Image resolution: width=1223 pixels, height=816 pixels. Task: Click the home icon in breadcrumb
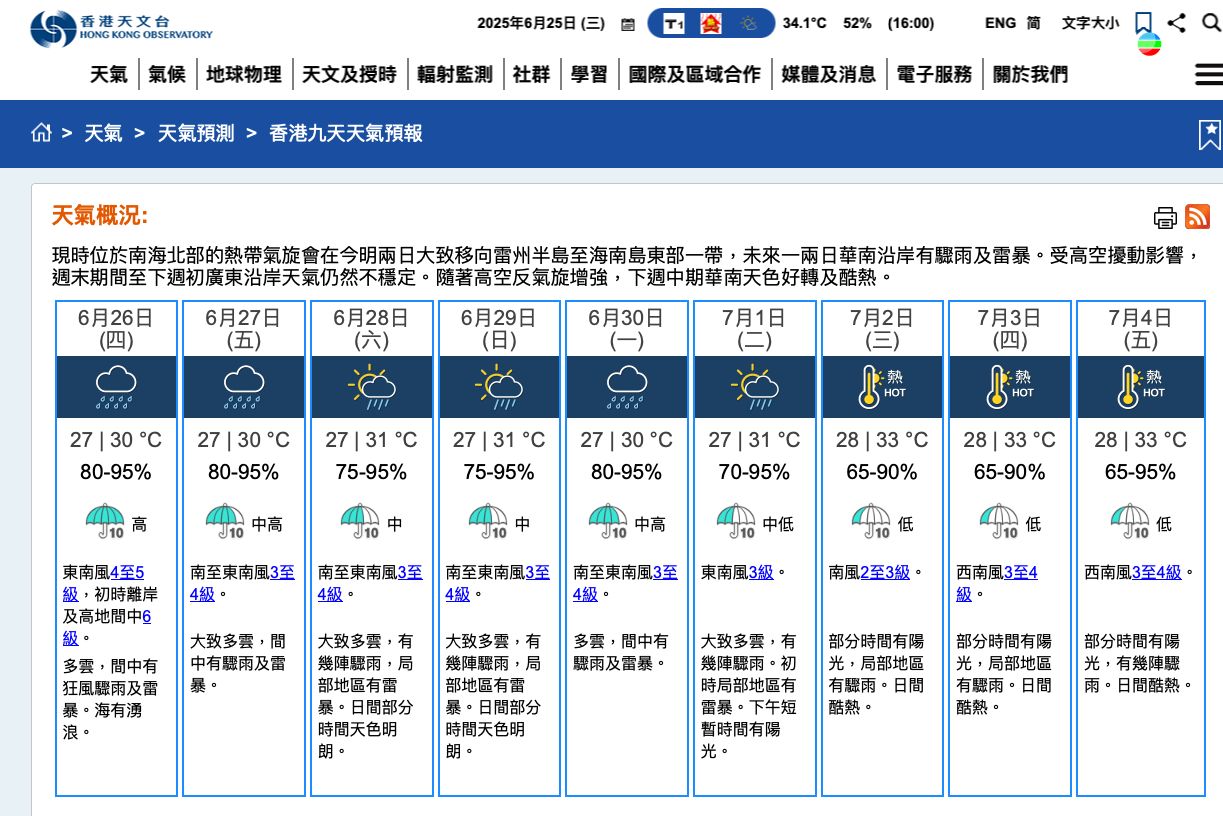coord(41,133)
